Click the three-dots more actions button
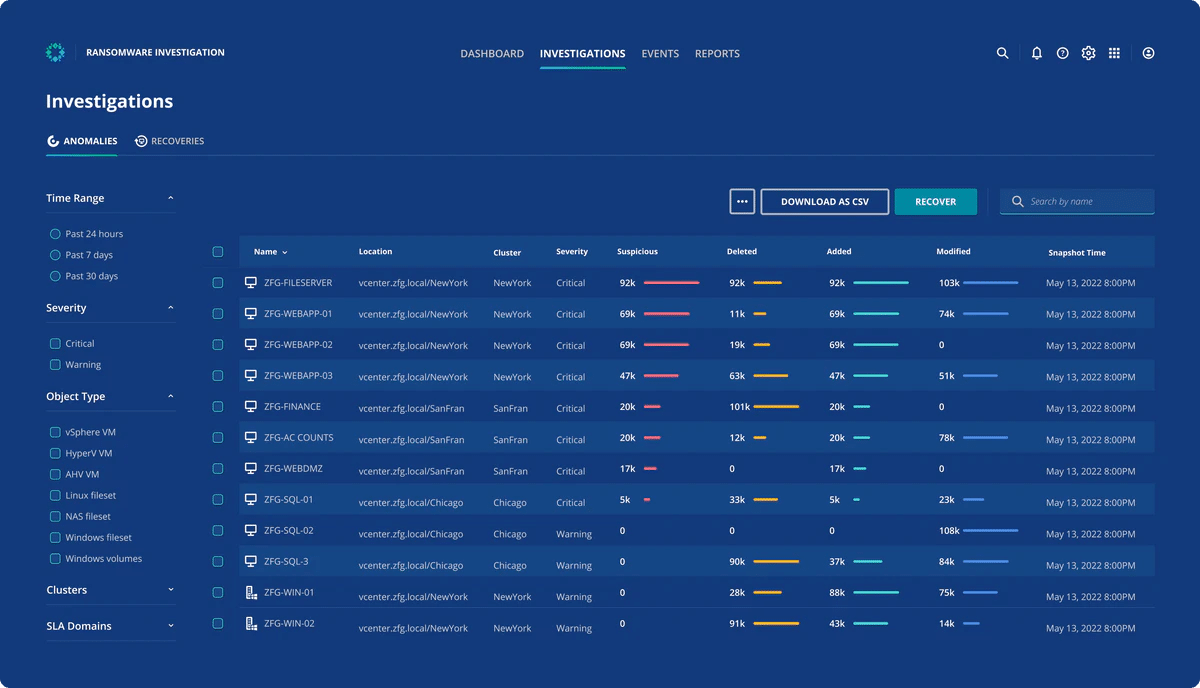Image resolution: width=1200 pixels, height=688 pixels. tap(742, 202)
